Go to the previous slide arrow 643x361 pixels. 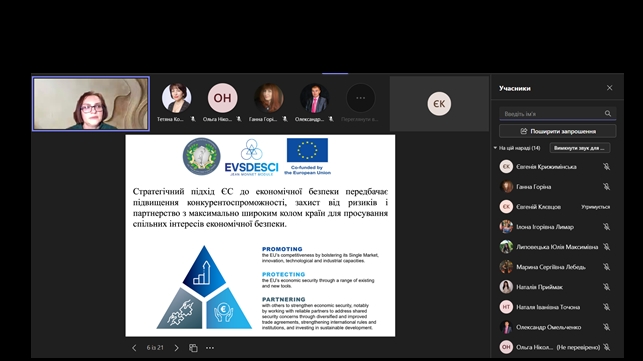point(134,348)
